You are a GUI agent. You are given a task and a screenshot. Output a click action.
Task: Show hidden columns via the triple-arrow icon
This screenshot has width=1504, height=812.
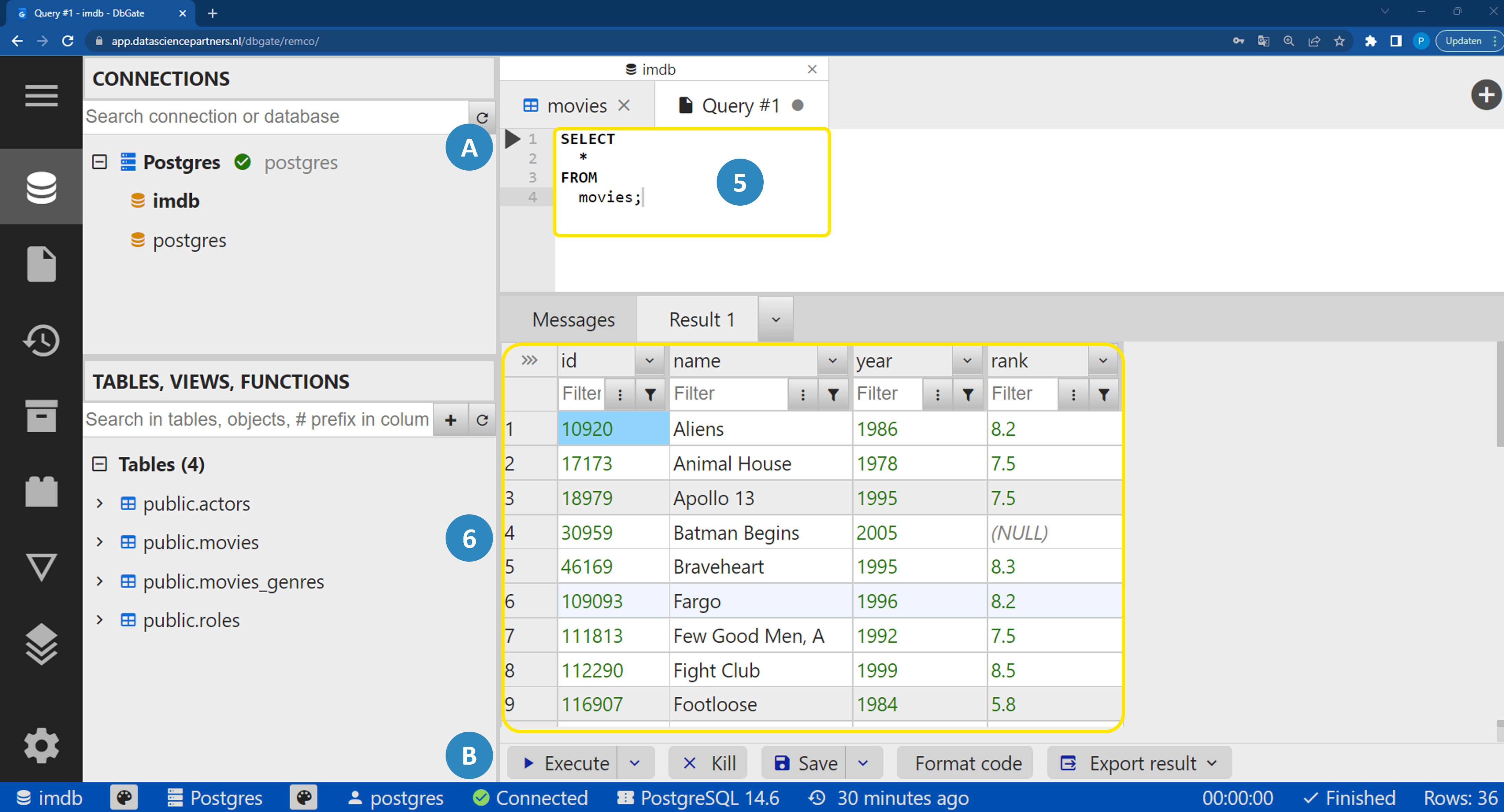pyautogui.click(x=529, y=360)
